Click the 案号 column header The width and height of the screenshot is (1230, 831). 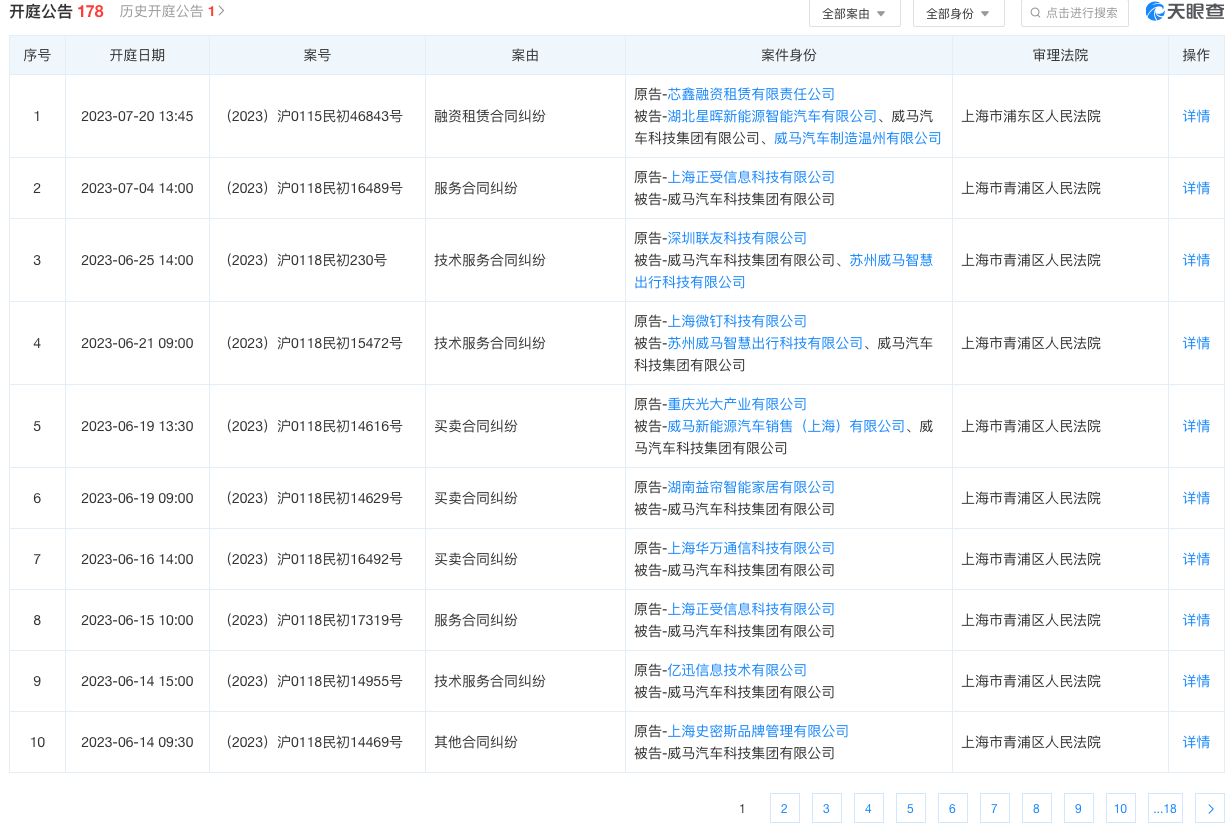click(317, 55)
